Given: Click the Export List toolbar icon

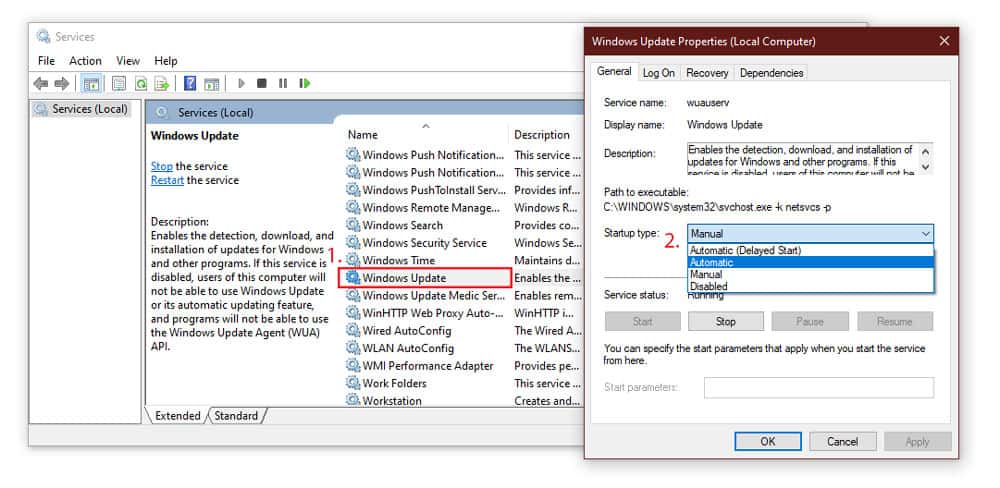Looking at the screenshot, I should pyautogui.click(x=162, y=84).
